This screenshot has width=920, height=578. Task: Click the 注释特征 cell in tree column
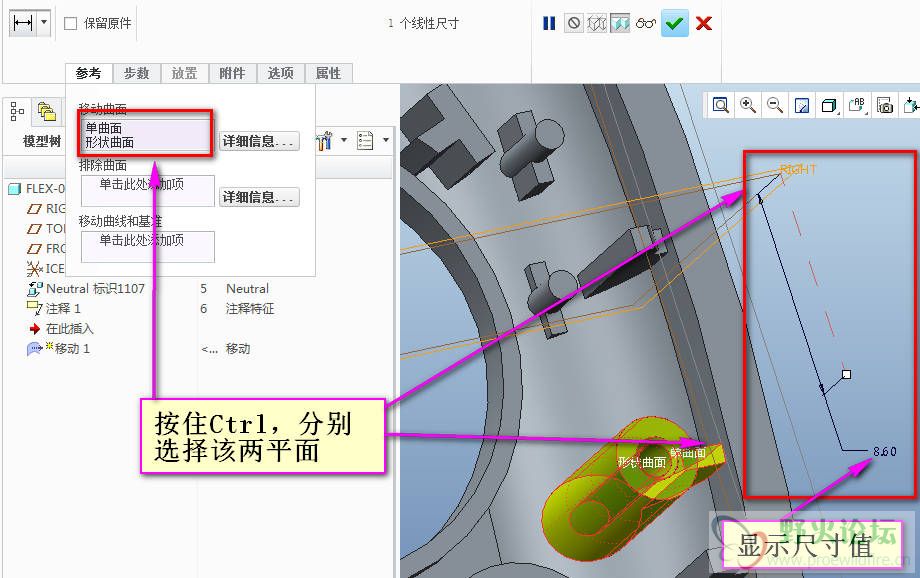click(250, 309)
